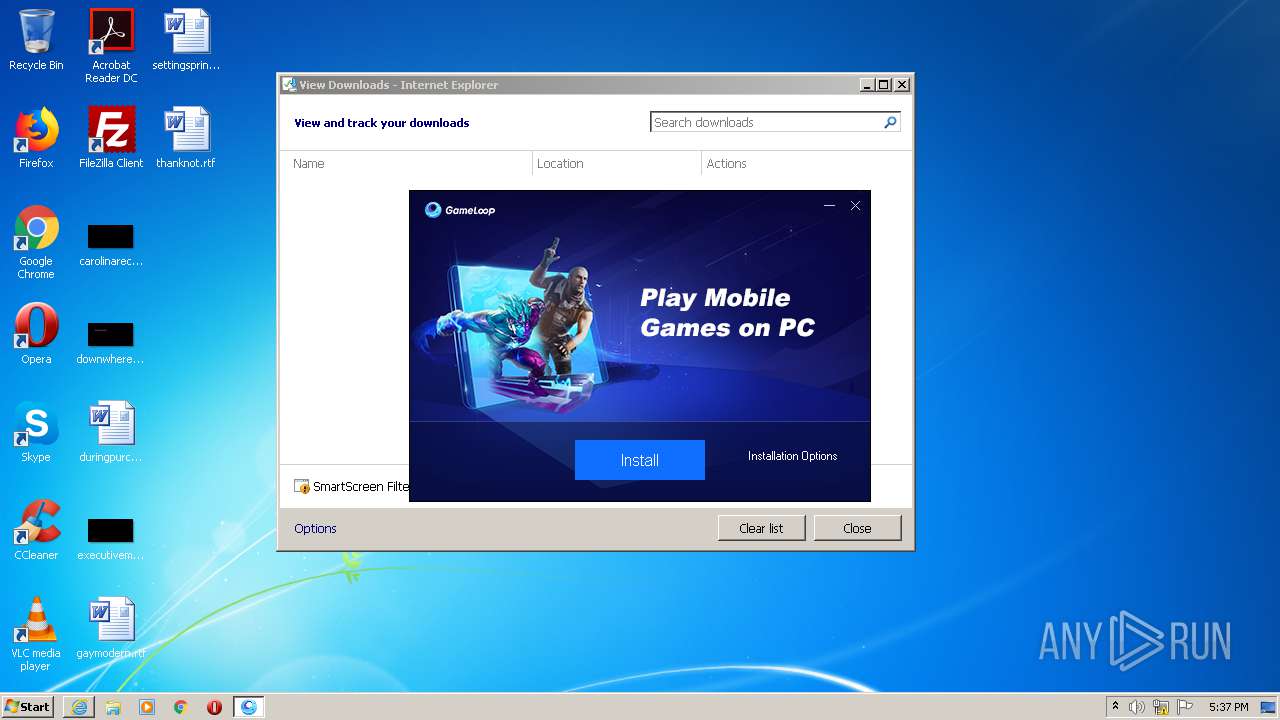Viewport: 1280px width, 720px height.
Task: Open Installation Options in GameLoop installer
Action: [793, 456]
